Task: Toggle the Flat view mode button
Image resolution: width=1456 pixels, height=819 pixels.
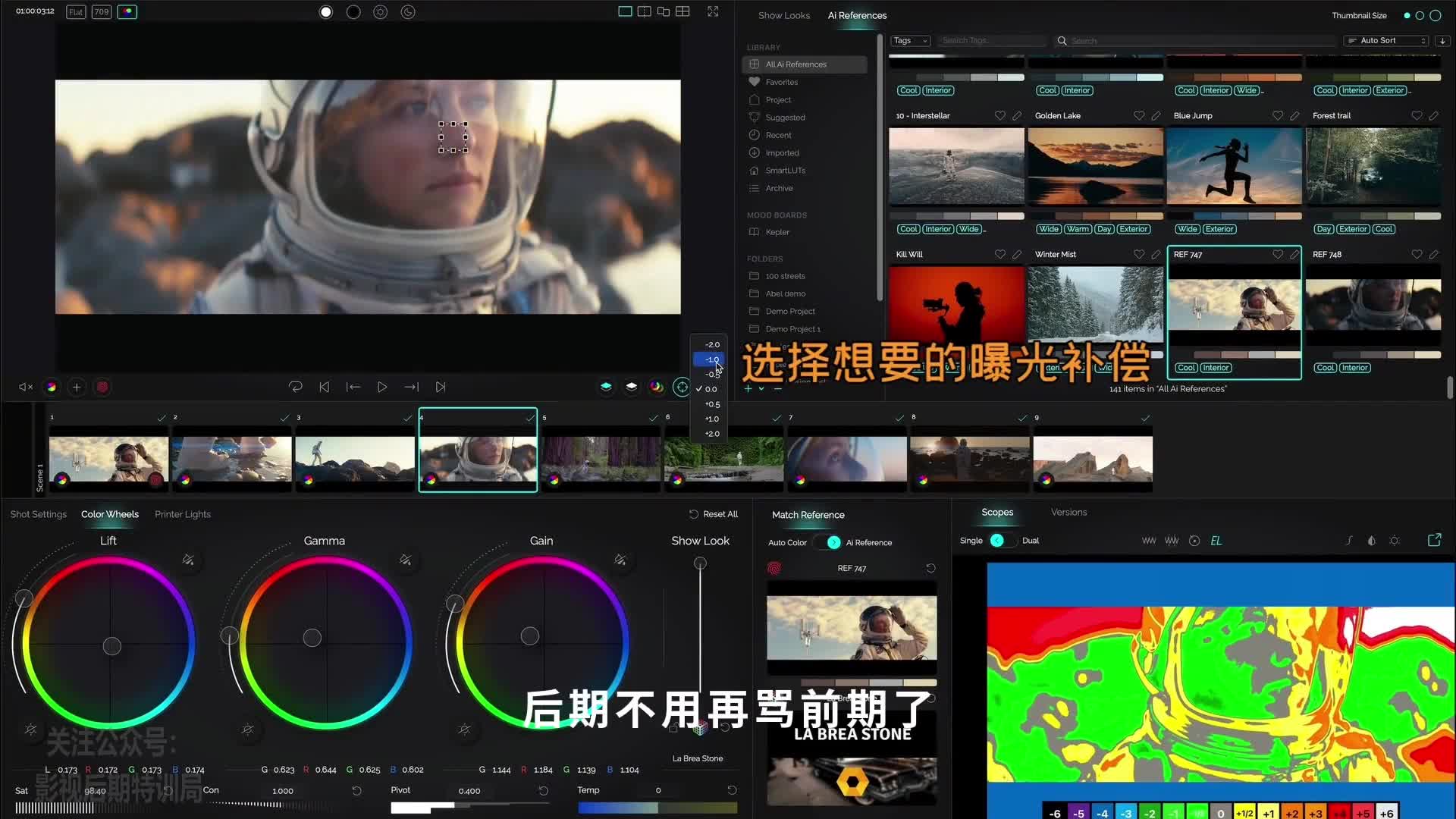Action: 76,12
